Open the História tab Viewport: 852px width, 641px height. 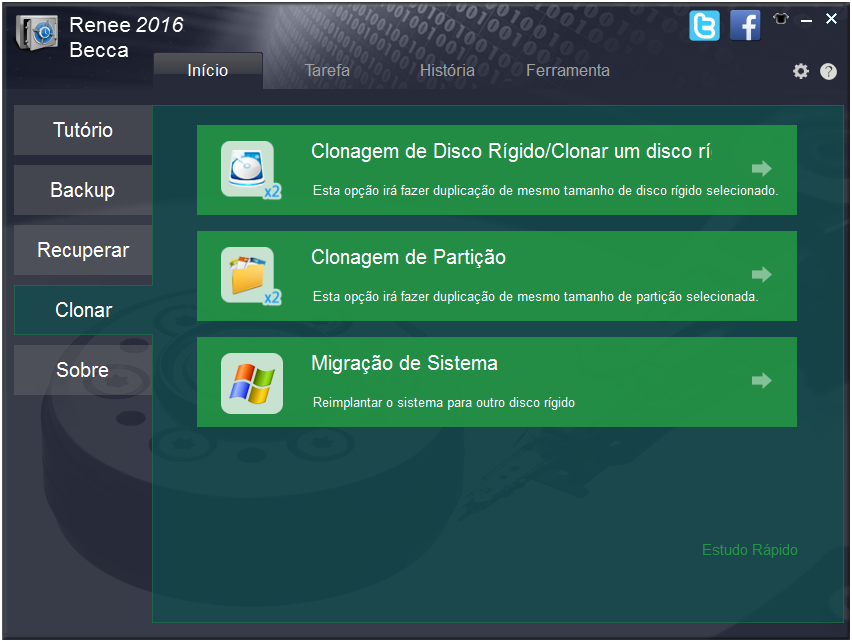coord(447,71)
